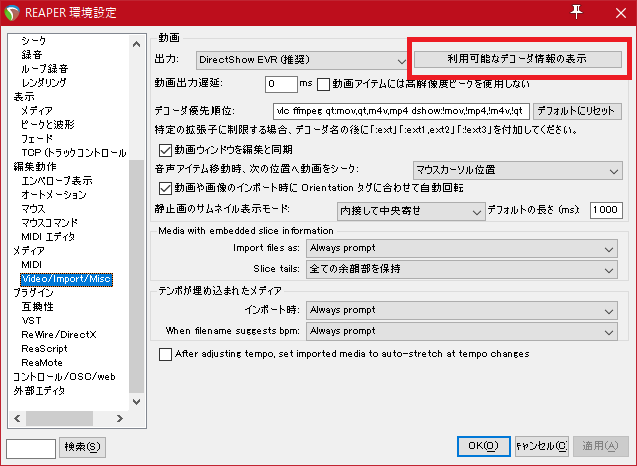637x466 pixels.
Task: Select メディア under 表示 in tree
Action: (x=37, y=111)
